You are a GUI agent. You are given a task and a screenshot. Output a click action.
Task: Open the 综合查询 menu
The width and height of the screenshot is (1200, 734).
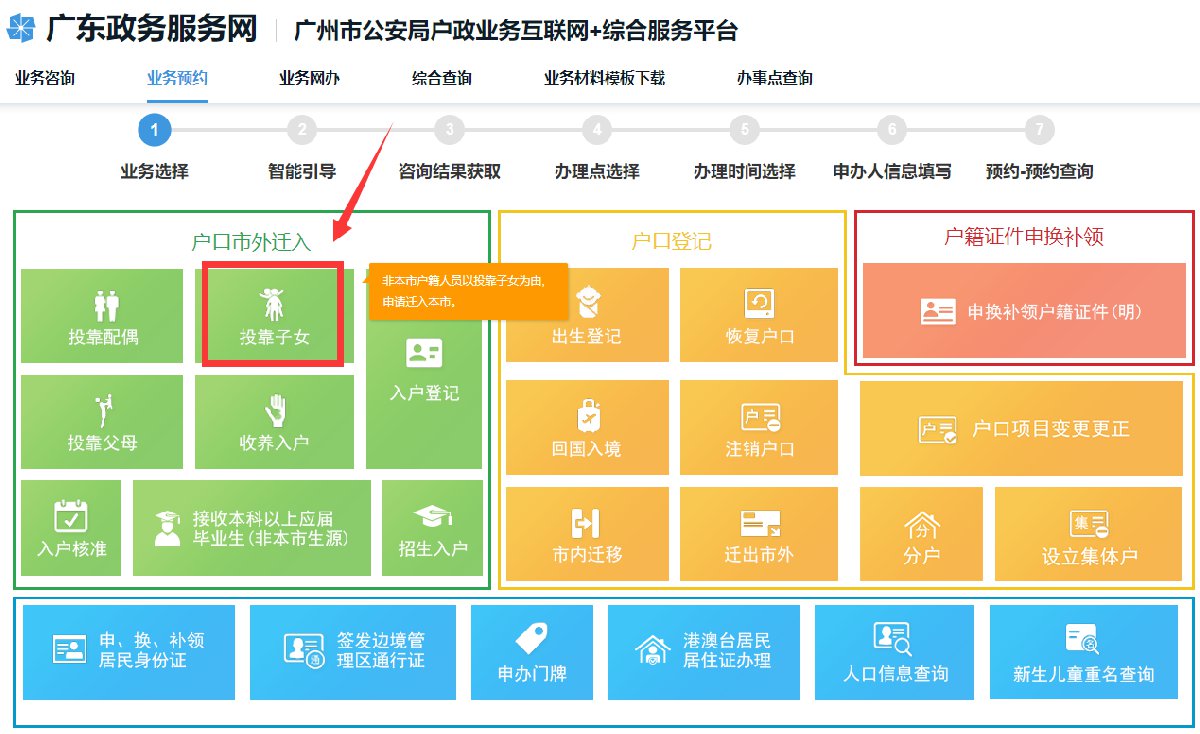[x=441, y=76]
